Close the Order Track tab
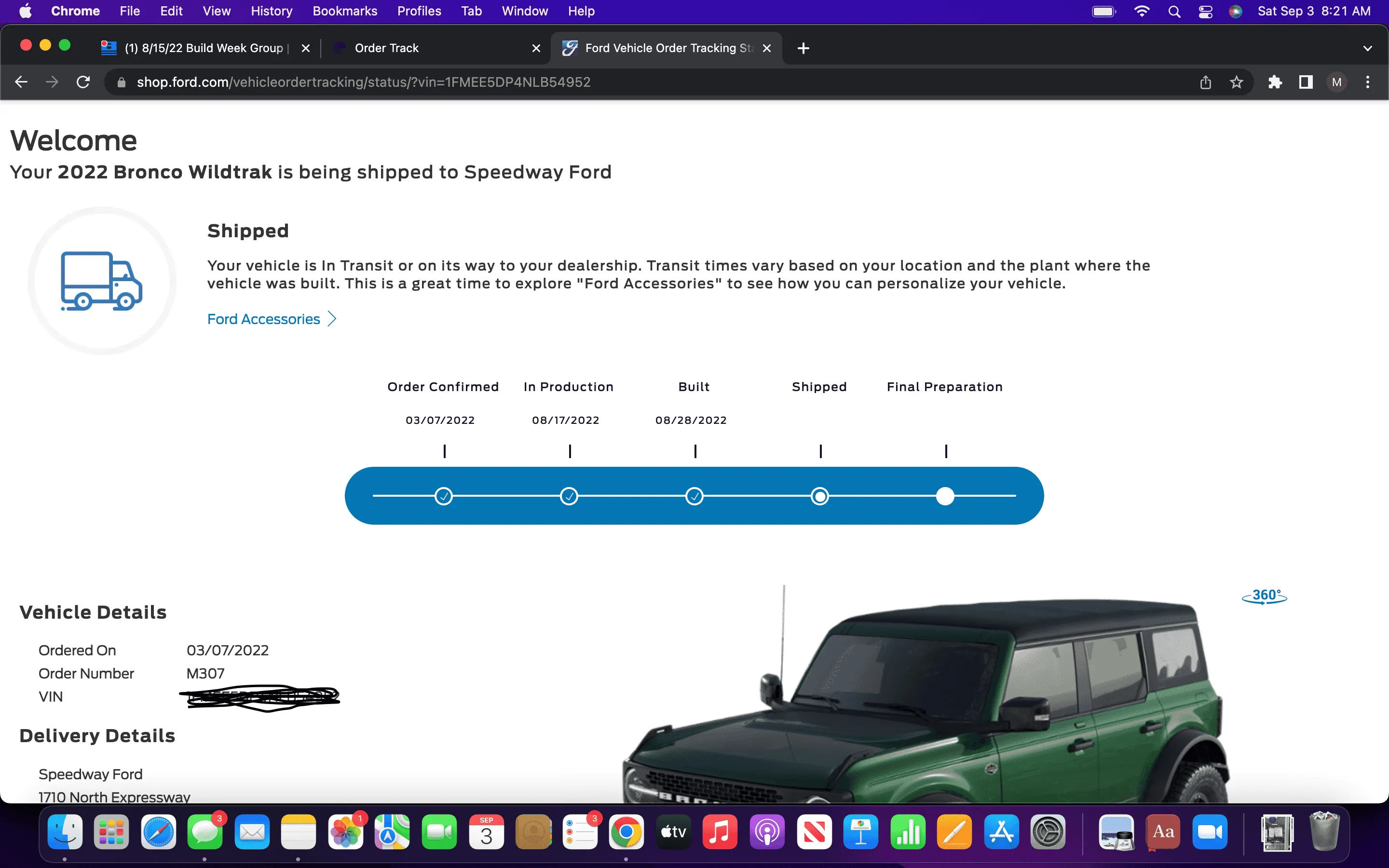The width and height of the screenshot is (1389, 868). pos(536,48)
